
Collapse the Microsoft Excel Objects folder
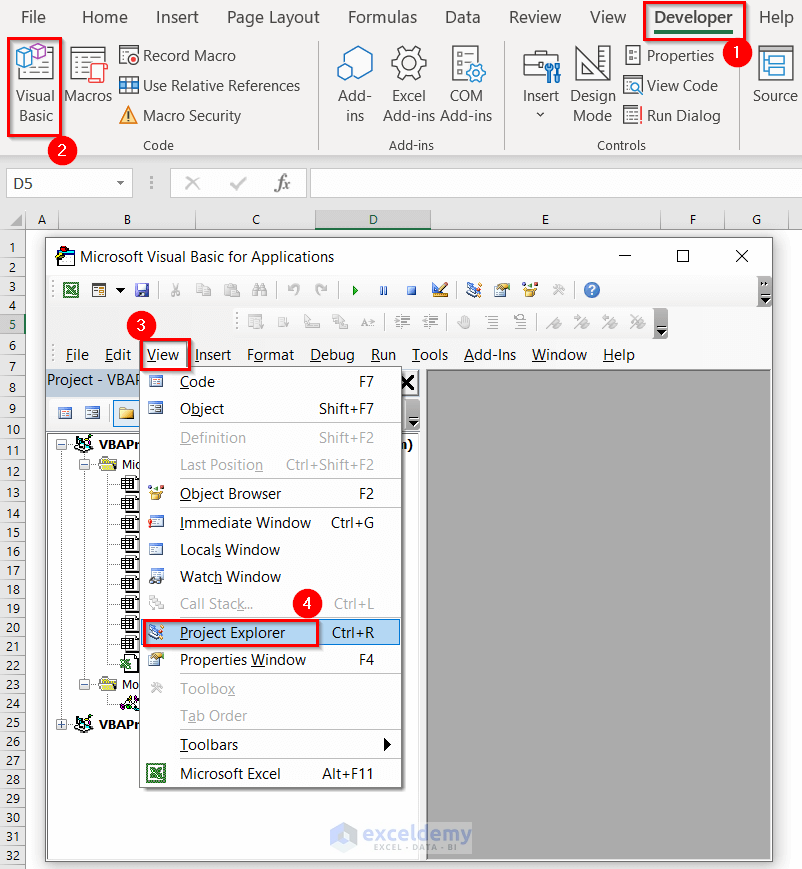[x=84, y=464]
